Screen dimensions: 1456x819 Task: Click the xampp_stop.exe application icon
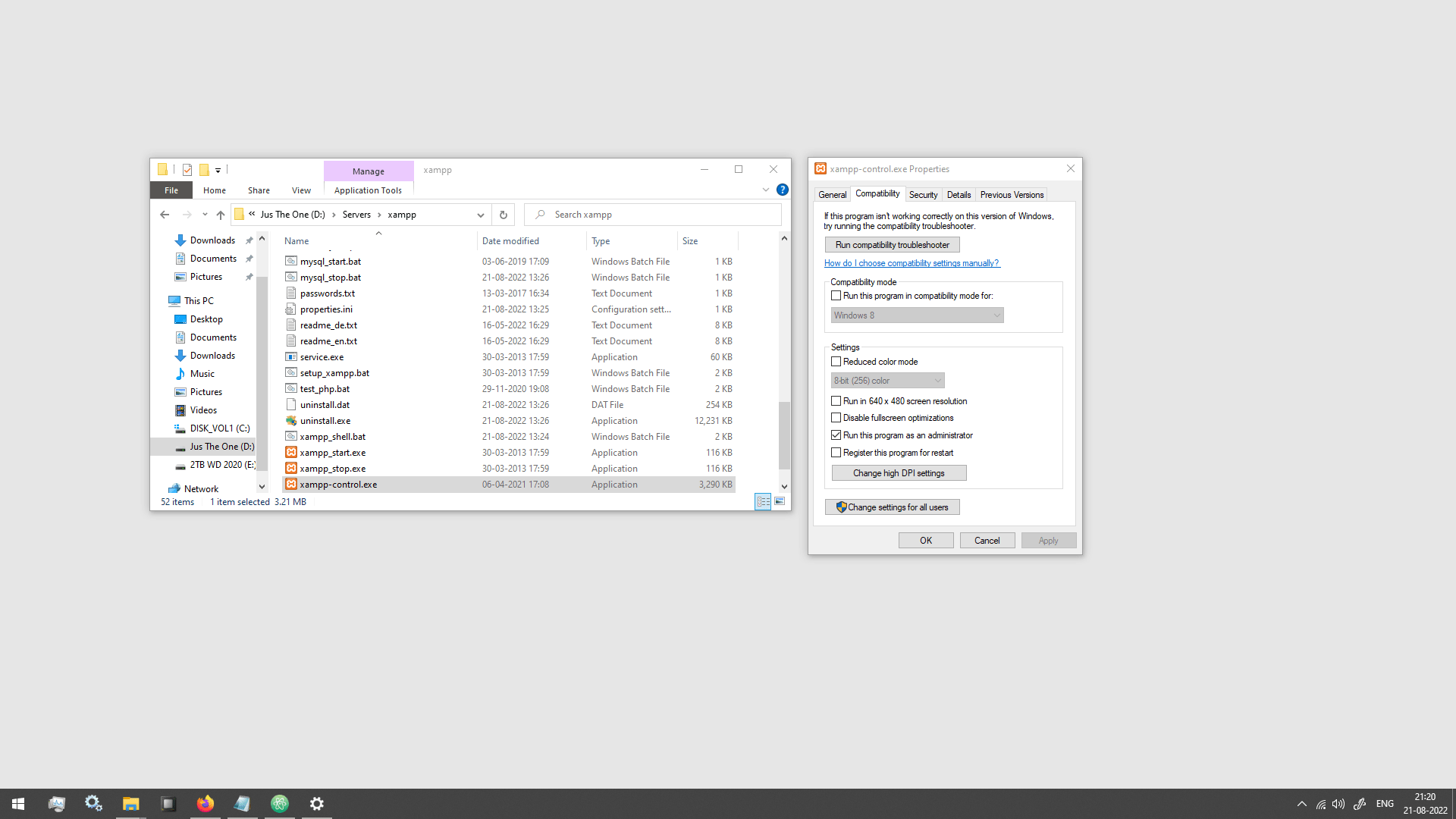[292, 468]
